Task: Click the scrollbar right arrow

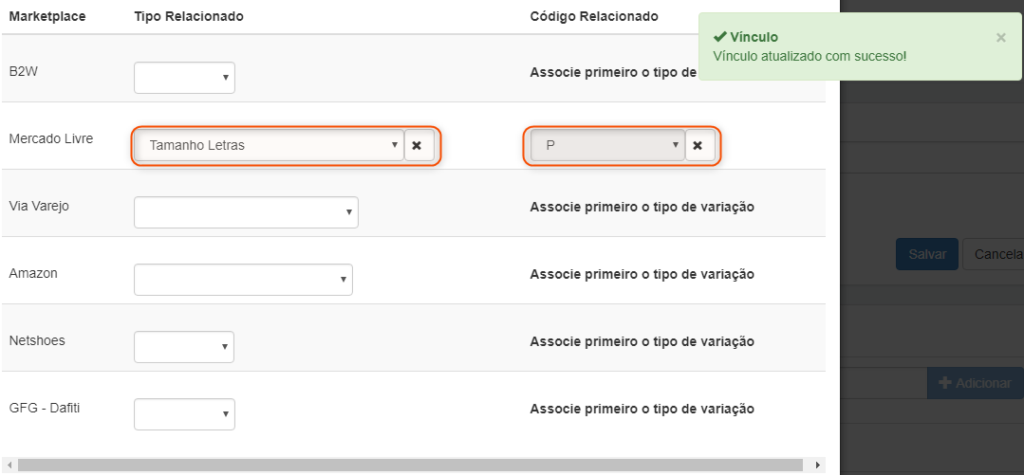Action: 817,465
